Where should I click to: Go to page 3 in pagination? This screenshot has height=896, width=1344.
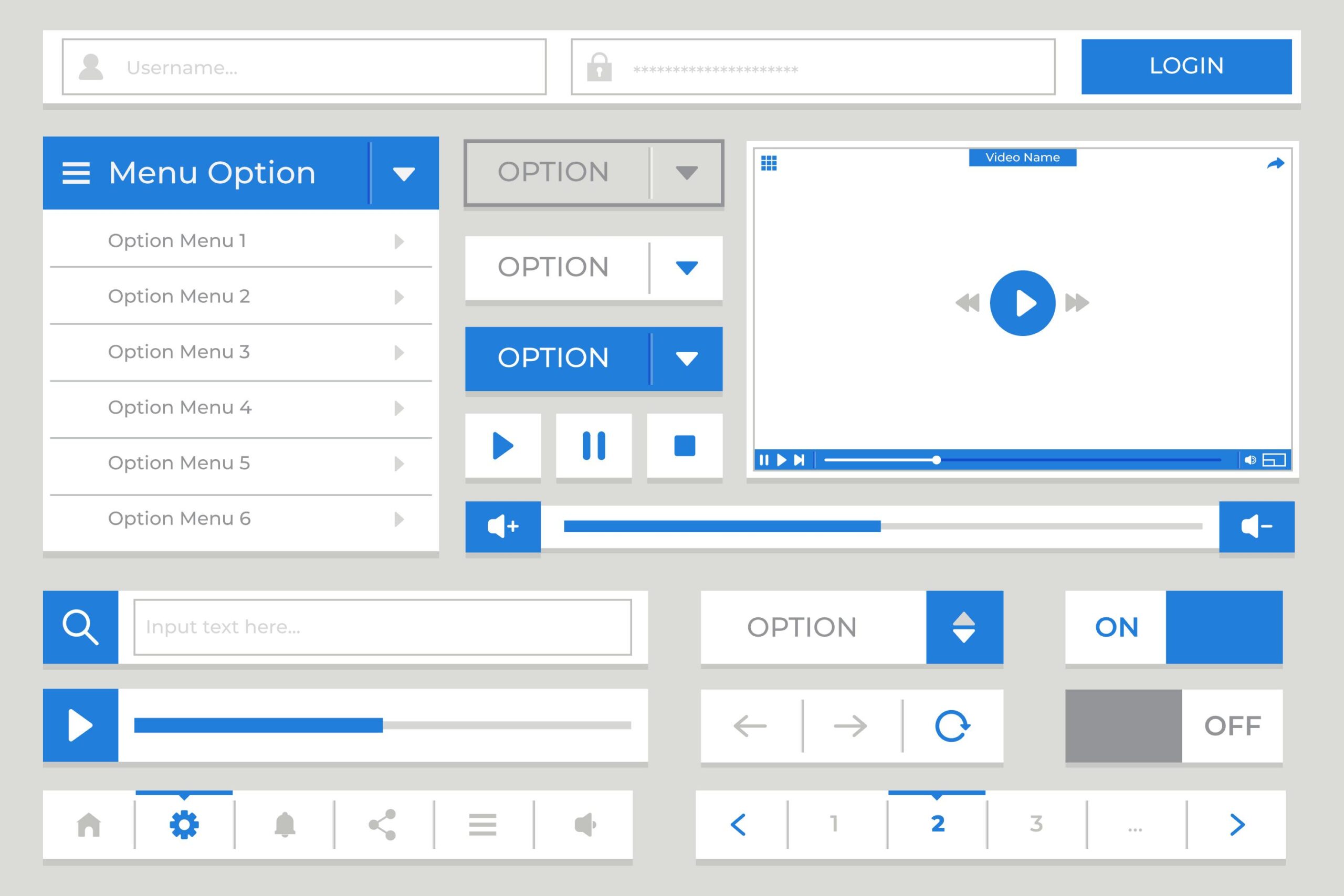coord(1036,824)
